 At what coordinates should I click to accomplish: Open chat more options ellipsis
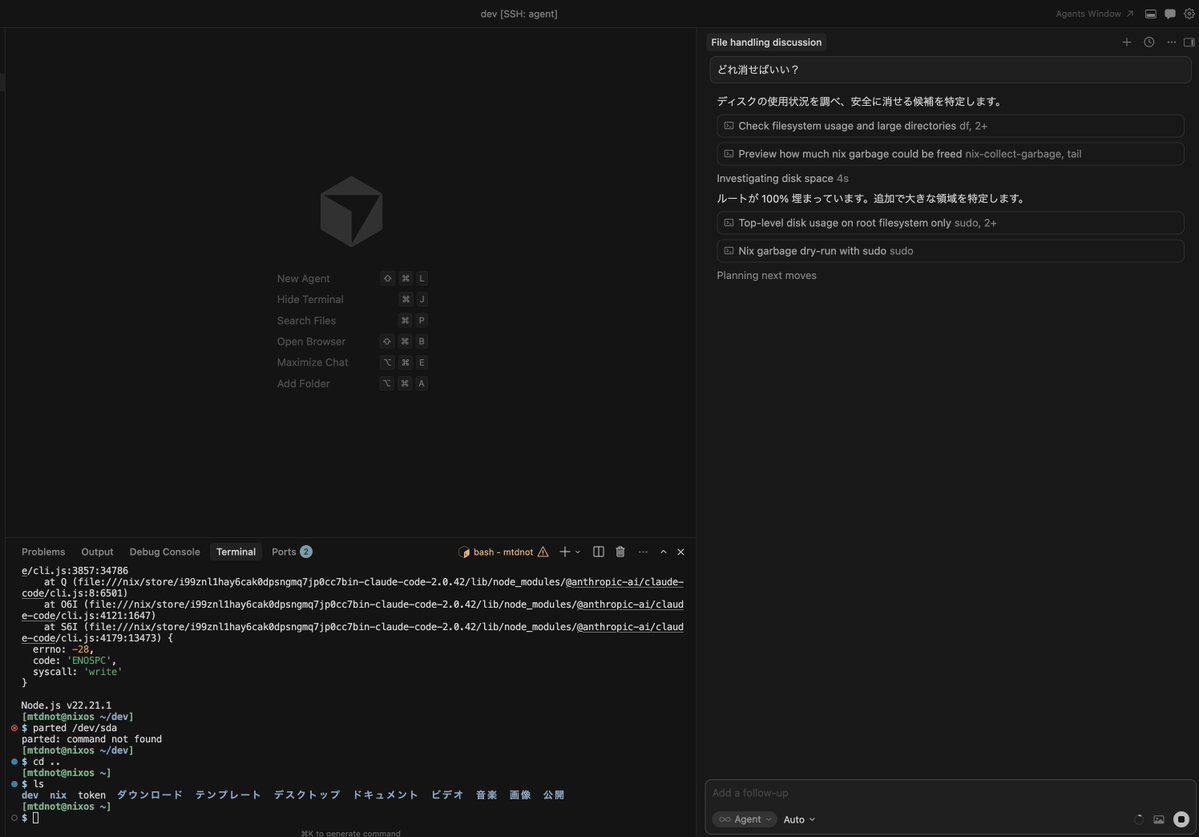[x=1171, y=42]
